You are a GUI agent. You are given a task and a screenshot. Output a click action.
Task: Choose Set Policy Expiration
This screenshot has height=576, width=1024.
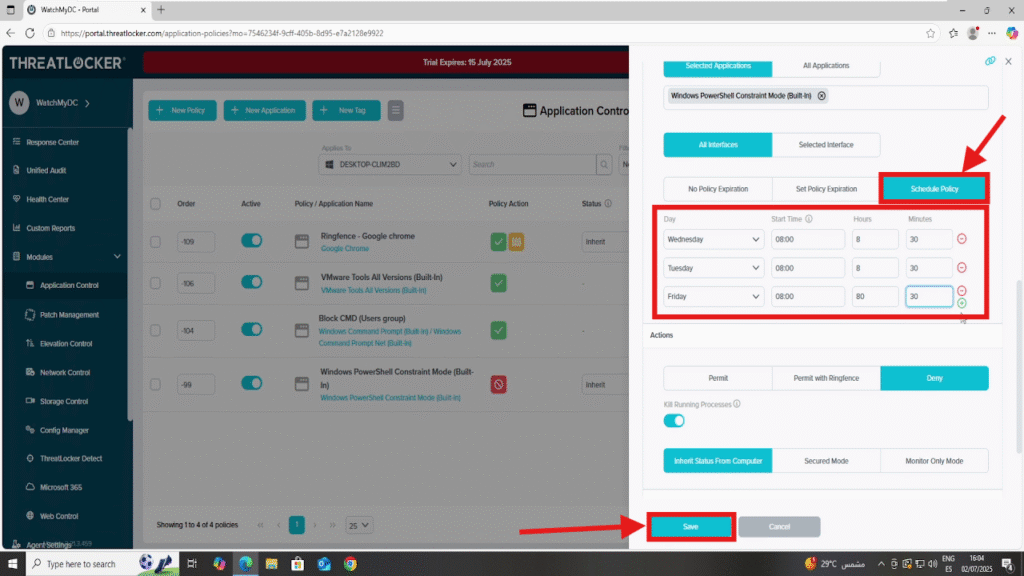(x=826, y=189)
